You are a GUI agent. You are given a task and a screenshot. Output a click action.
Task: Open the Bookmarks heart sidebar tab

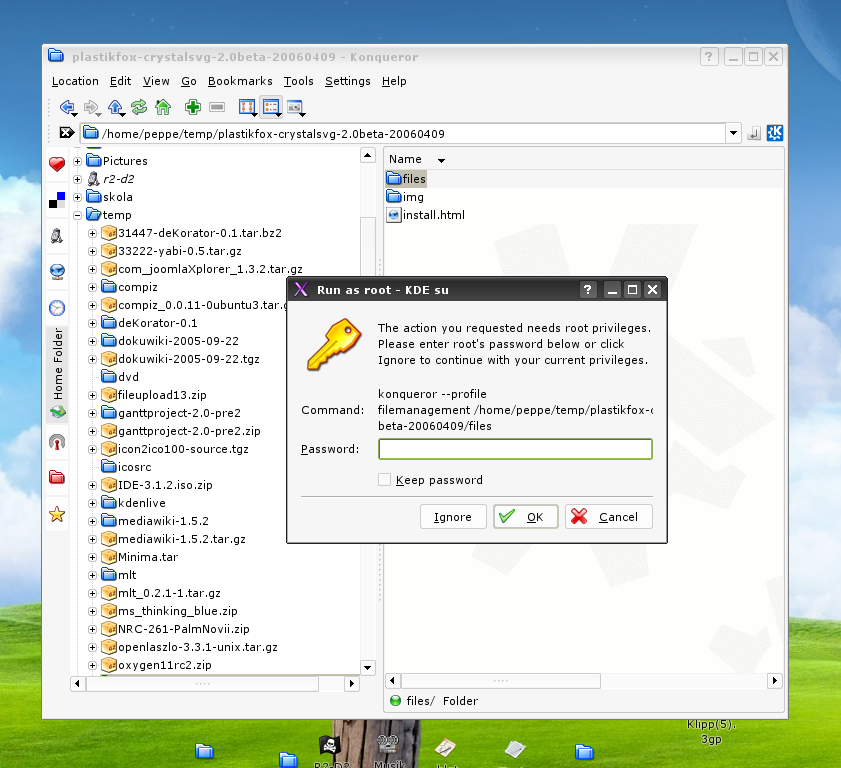[x=57, y=164]
